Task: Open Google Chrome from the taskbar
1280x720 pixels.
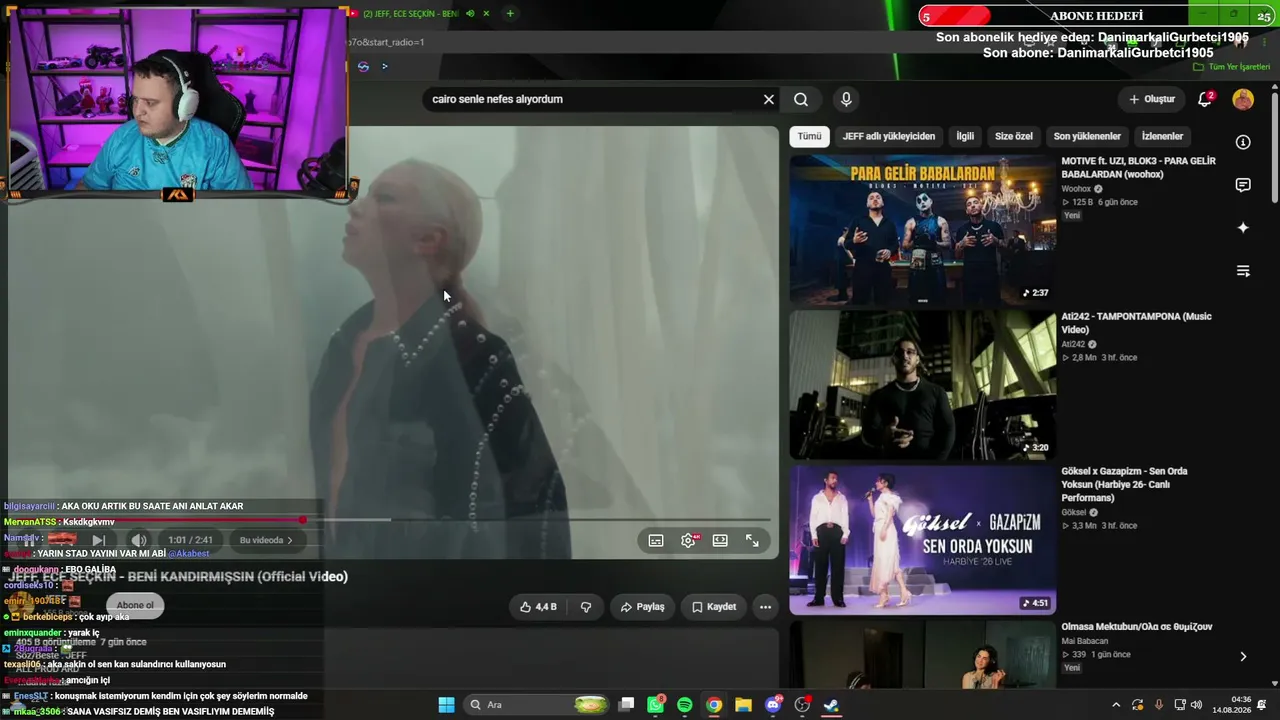Action: point(714,705)
